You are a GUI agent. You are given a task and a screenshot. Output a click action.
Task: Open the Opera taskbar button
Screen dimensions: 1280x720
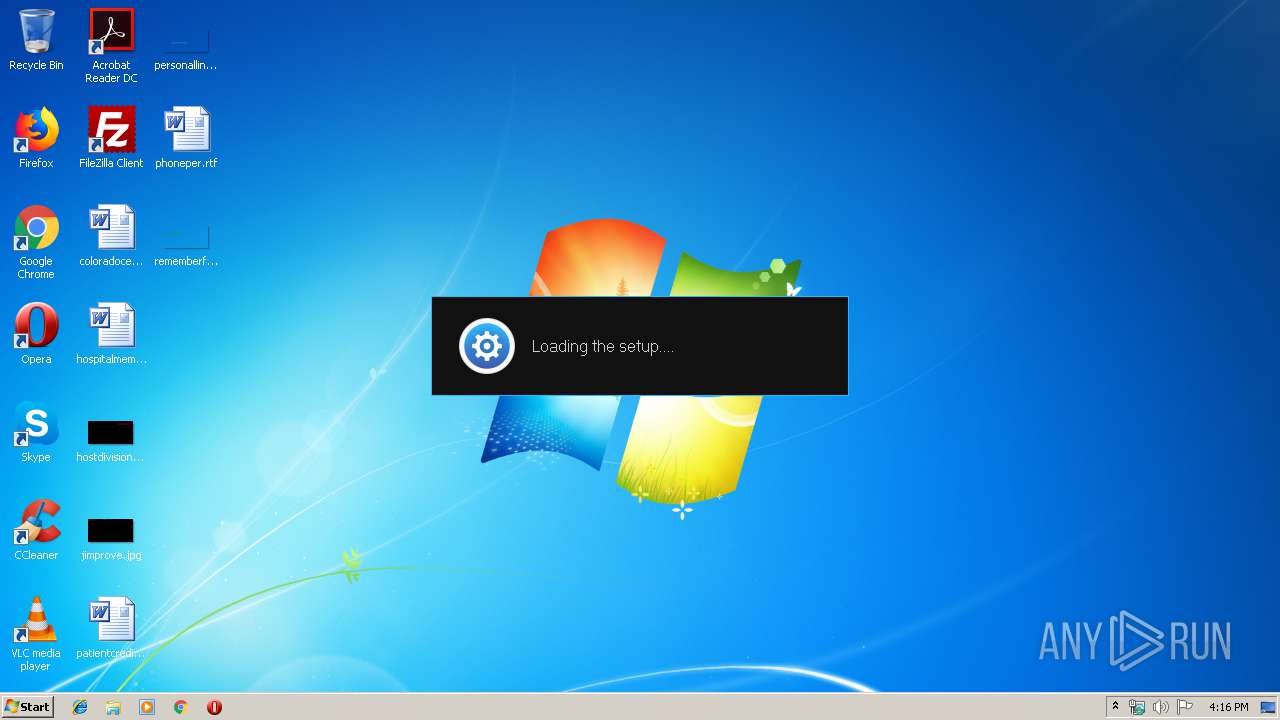tap(214, 707)
